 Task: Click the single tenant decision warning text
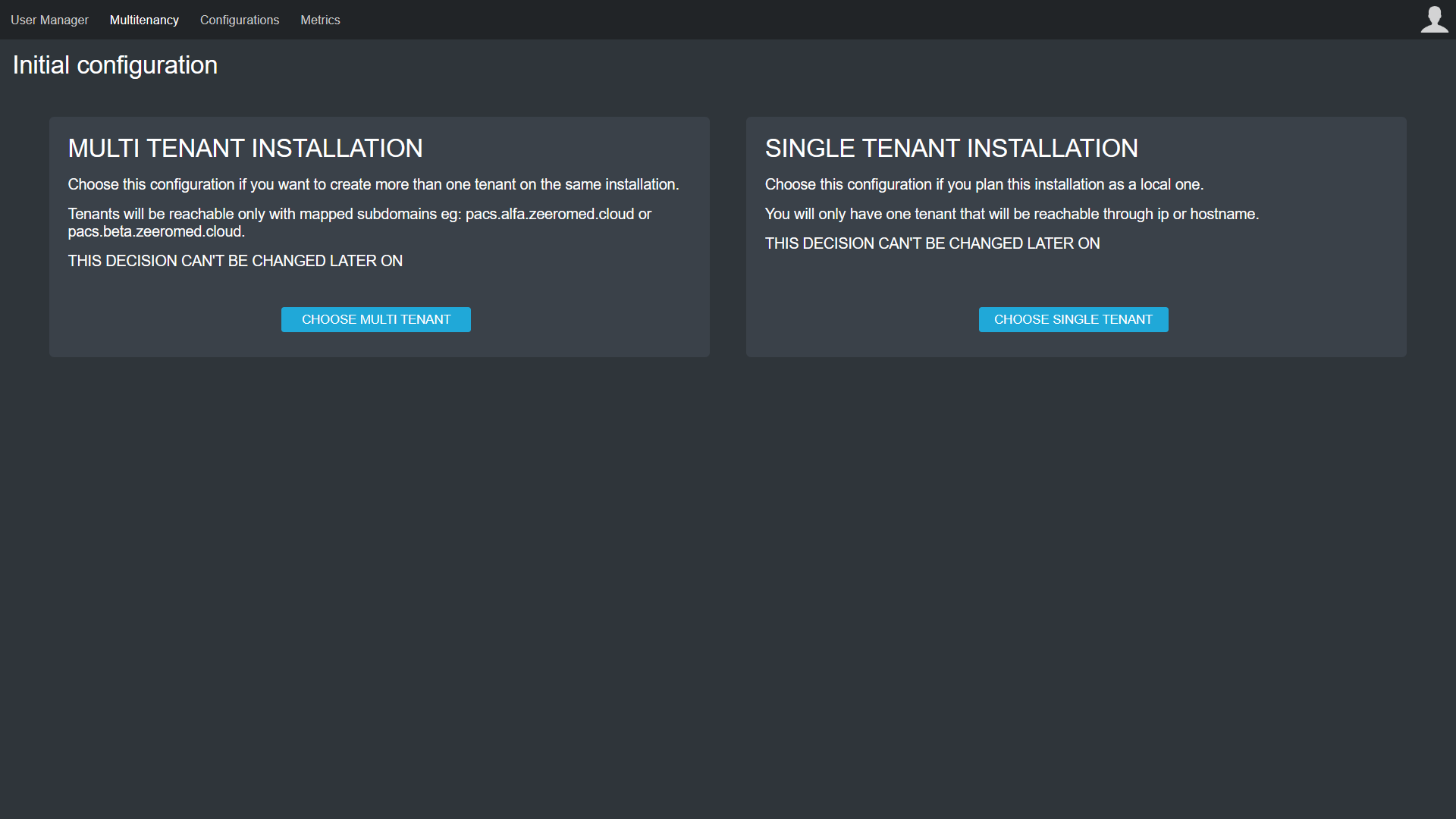932,243
